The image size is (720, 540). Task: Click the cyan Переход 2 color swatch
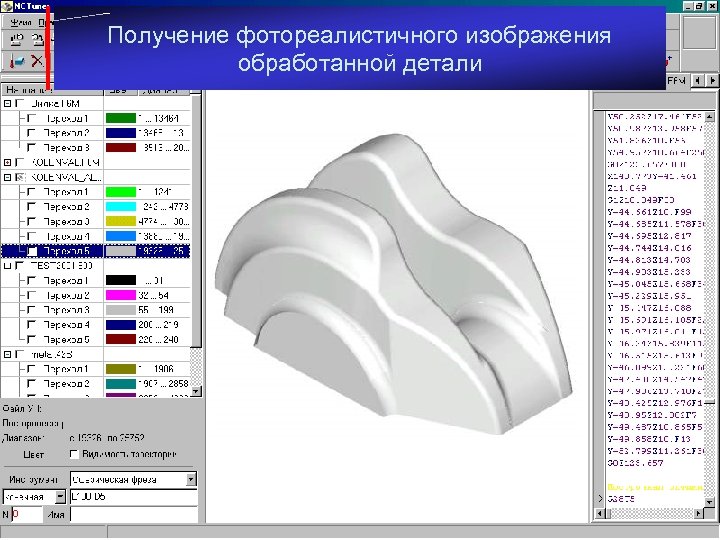(121, 207)
